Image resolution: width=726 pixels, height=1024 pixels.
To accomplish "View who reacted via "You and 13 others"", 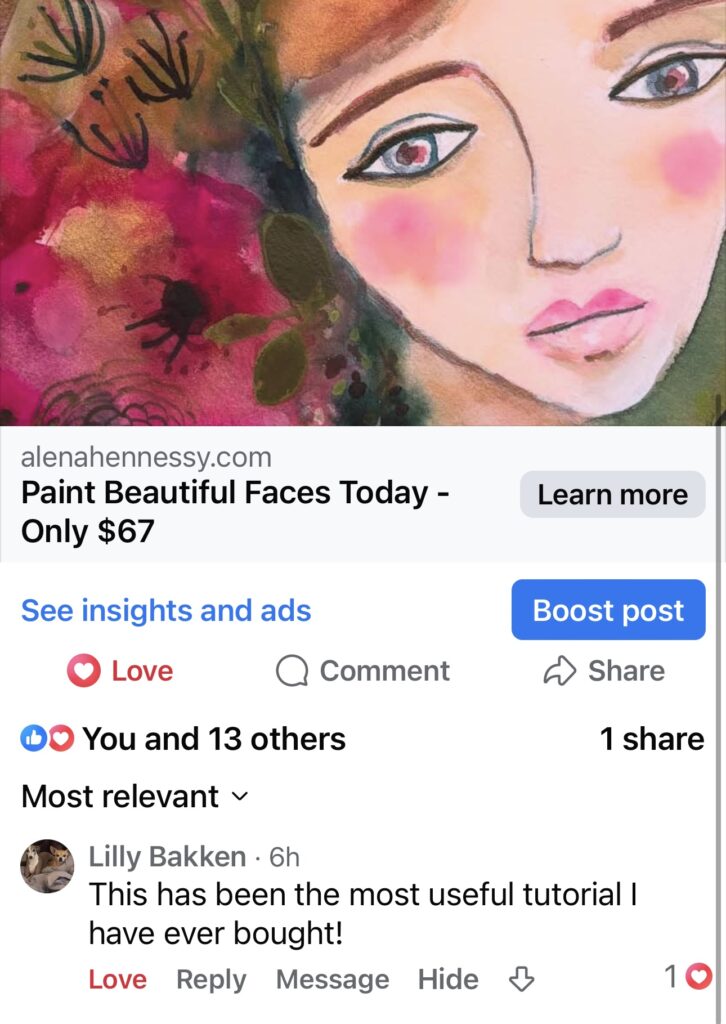I will tap(213, 739).
